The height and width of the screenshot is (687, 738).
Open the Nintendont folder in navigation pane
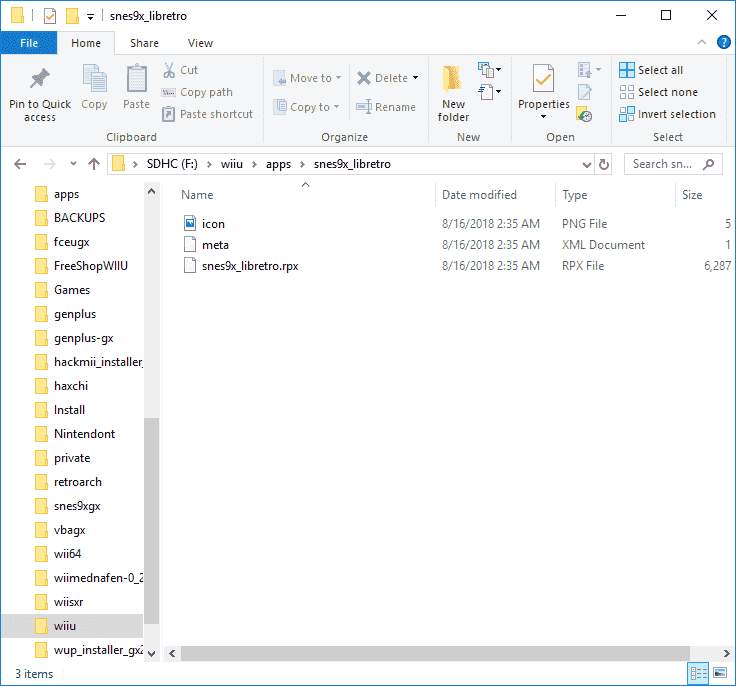pos(84,434)
